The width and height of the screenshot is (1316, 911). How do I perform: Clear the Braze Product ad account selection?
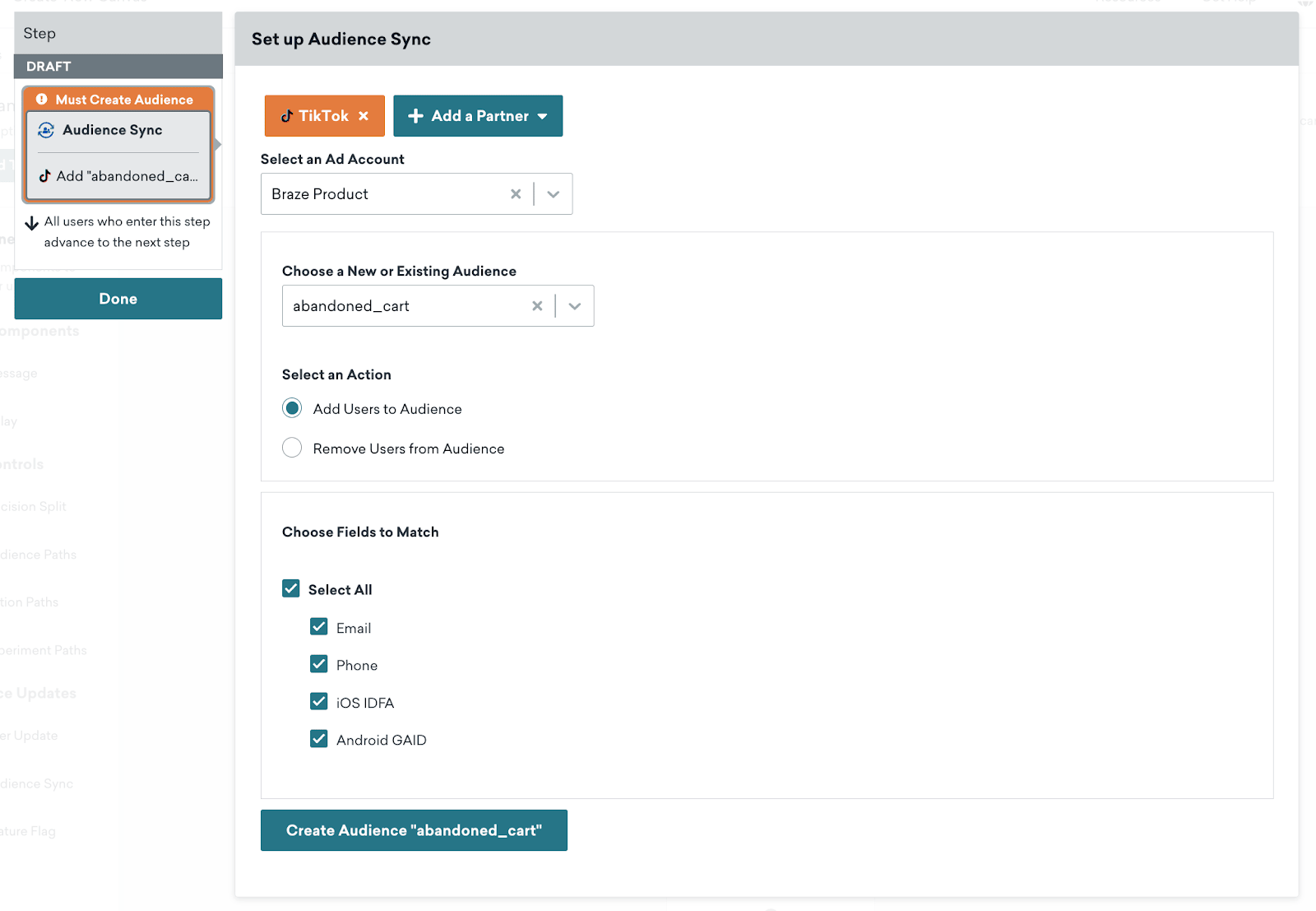point(516,194)
